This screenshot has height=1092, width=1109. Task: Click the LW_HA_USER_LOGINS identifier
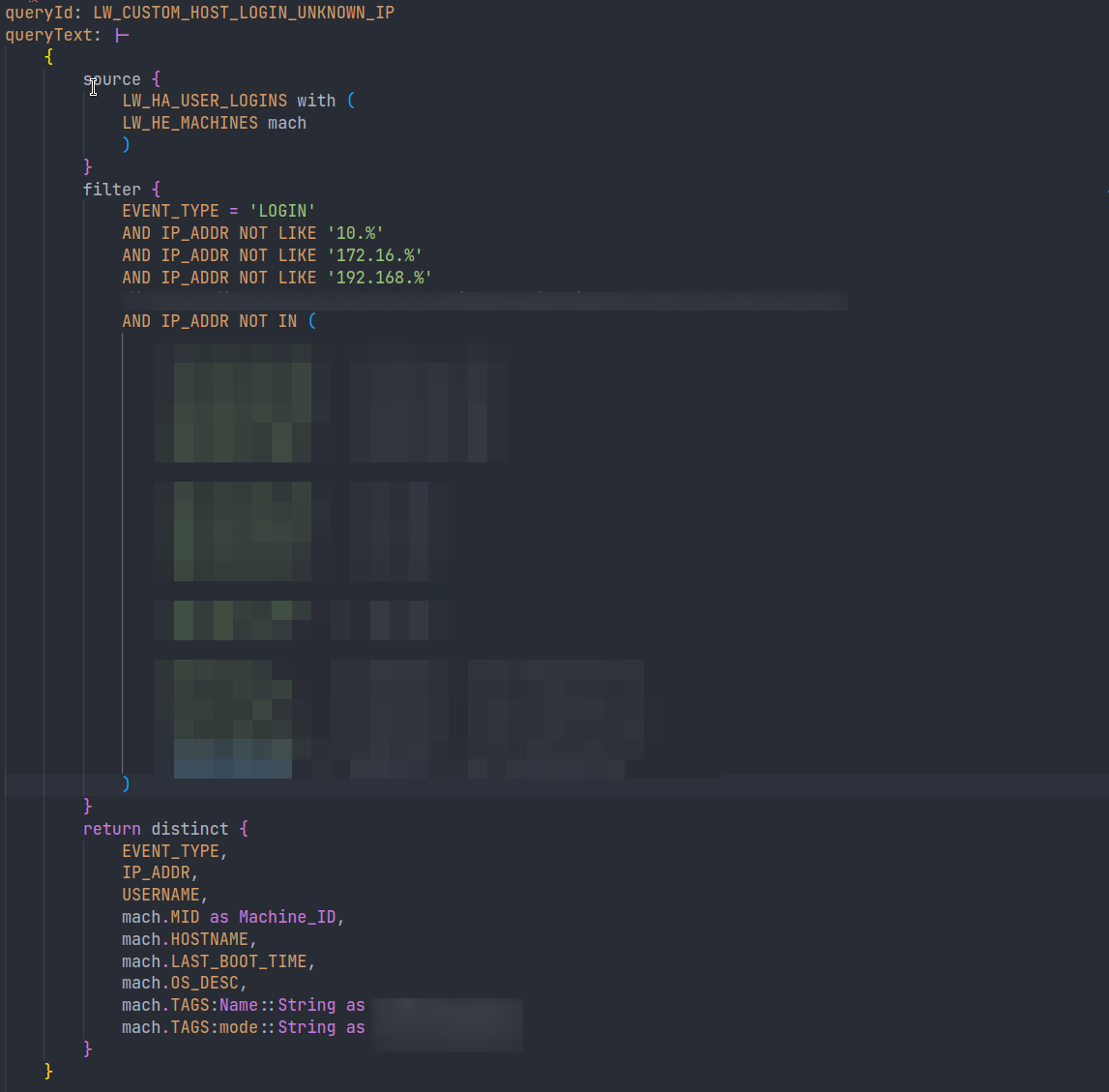coord(205,102)
